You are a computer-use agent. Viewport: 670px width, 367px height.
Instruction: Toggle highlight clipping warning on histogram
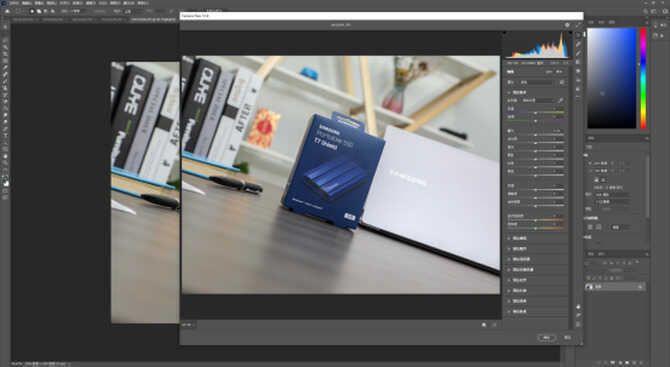(567, 33)
